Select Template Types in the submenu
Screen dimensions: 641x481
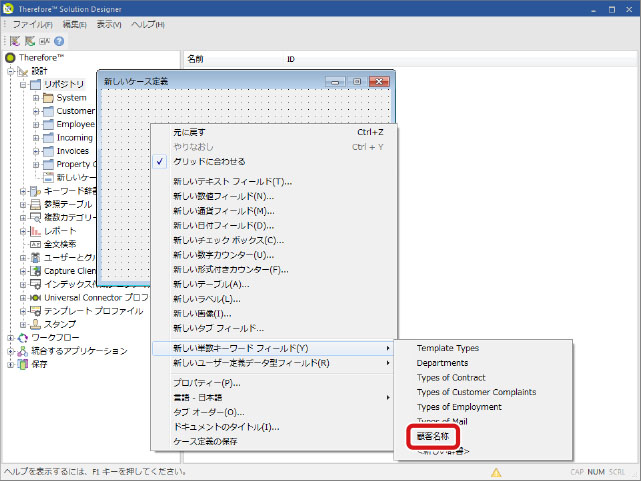click(447, 348)
